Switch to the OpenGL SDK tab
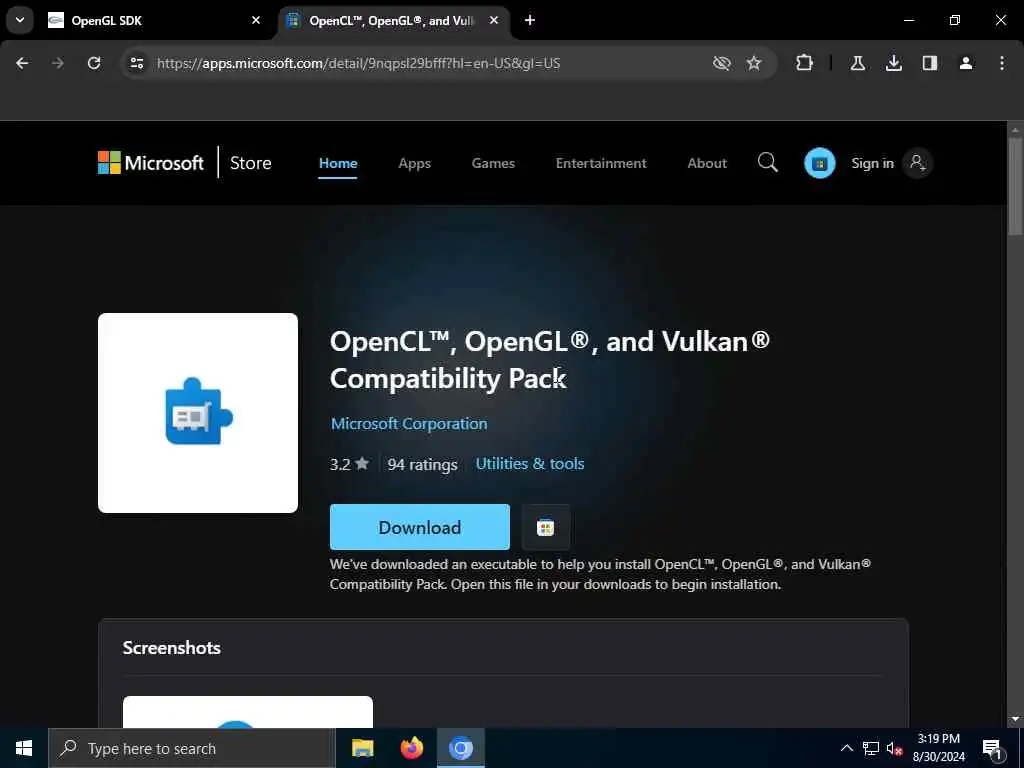The width and height of the screenshot is (1024, 768). click(x=154, y=21)
